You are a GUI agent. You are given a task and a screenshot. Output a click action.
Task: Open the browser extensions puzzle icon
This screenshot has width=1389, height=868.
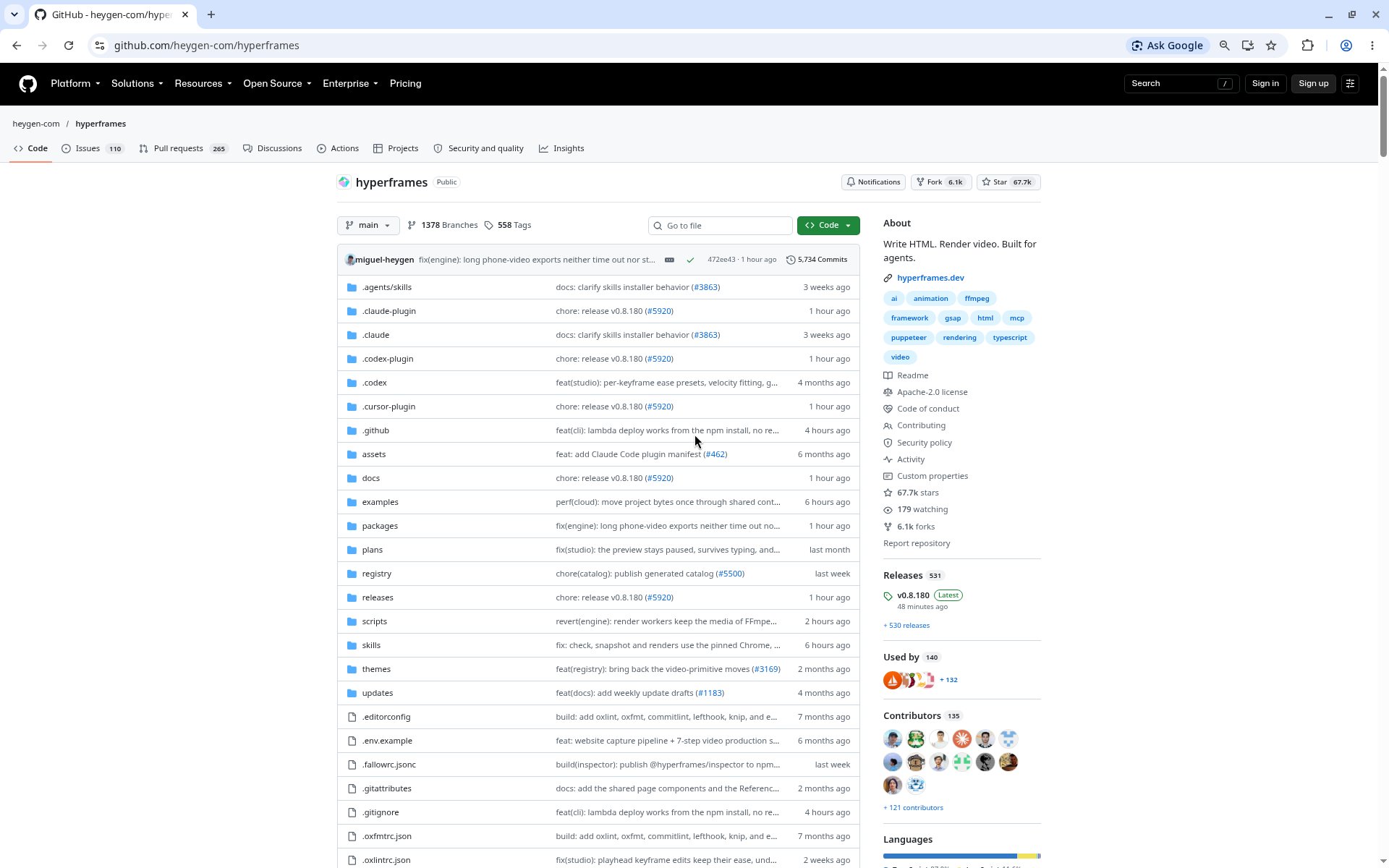pyautogui.click(x=1307, y=46)
